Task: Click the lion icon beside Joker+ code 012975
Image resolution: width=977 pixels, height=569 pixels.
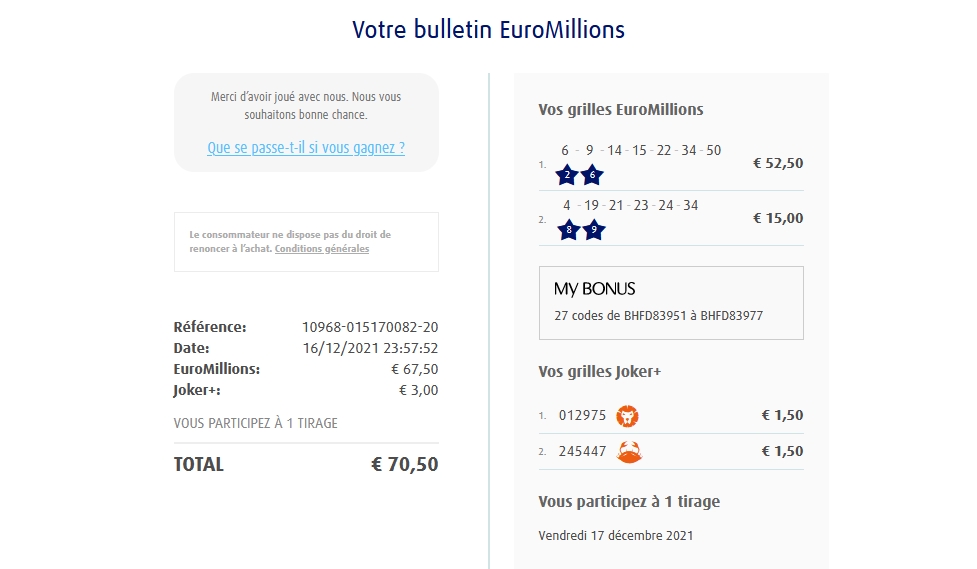Action: (x=628, y=416)
